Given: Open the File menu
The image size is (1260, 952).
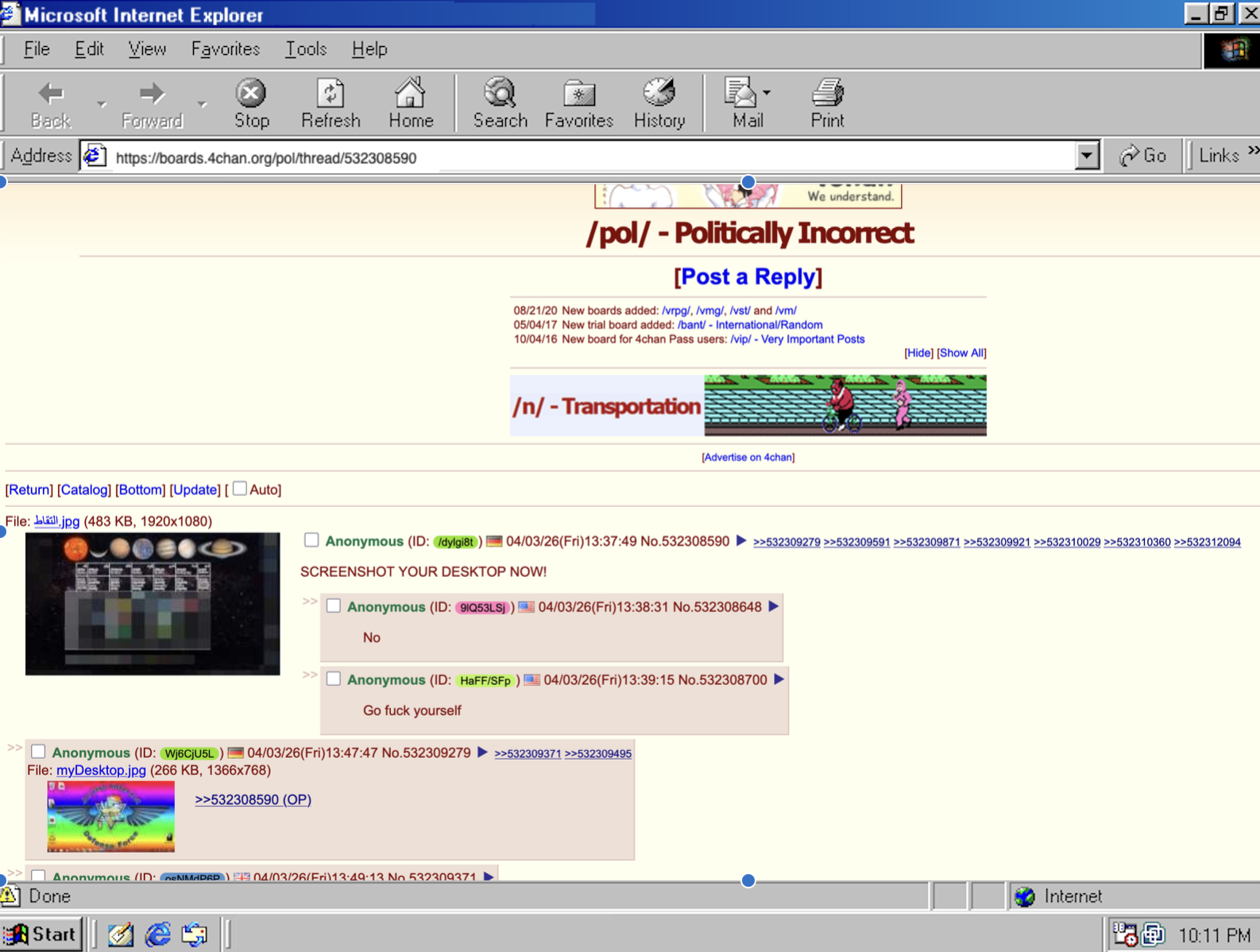Looking at the screenshot, I should point(37,49).
